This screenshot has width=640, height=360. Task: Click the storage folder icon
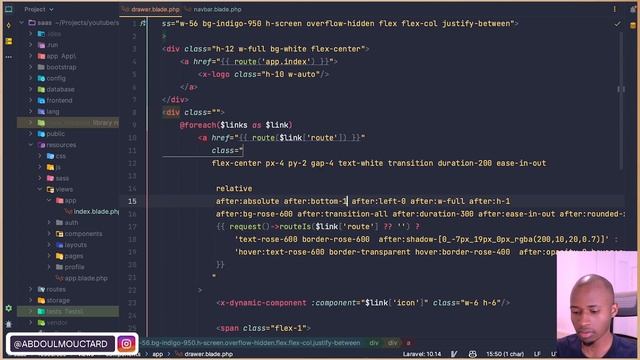tap(41, 300)
